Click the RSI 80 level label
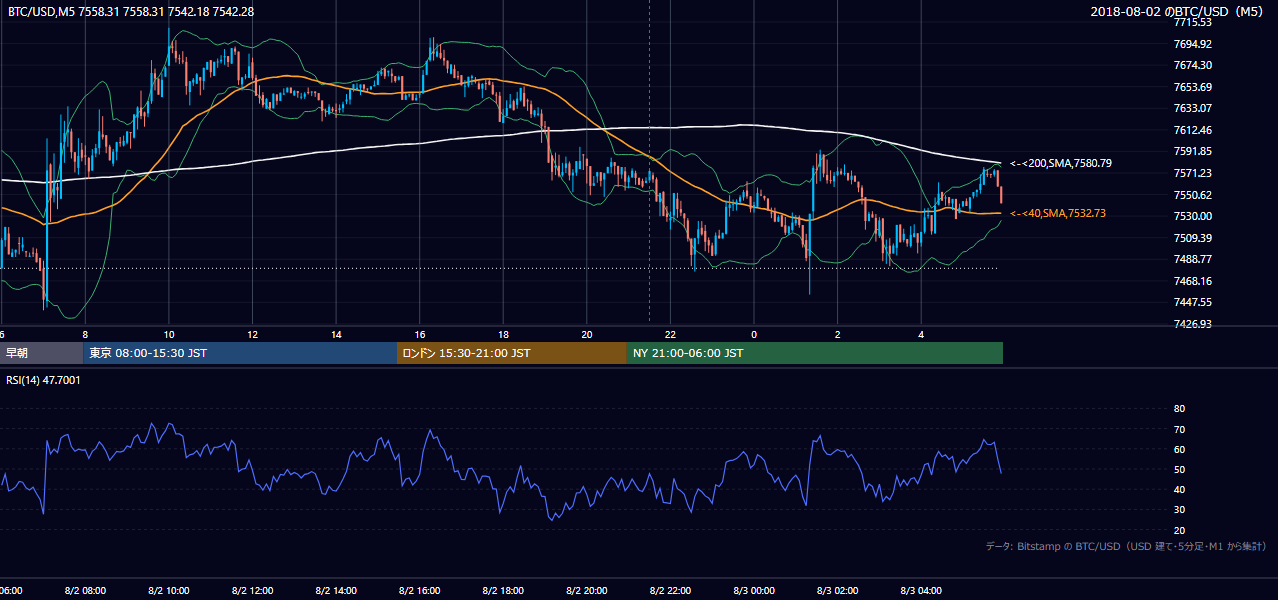 point(1179,409)
